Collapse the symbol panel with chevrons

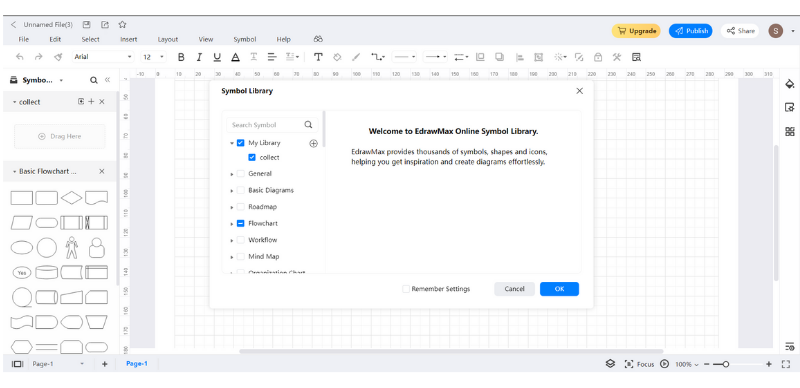(107, 80)
